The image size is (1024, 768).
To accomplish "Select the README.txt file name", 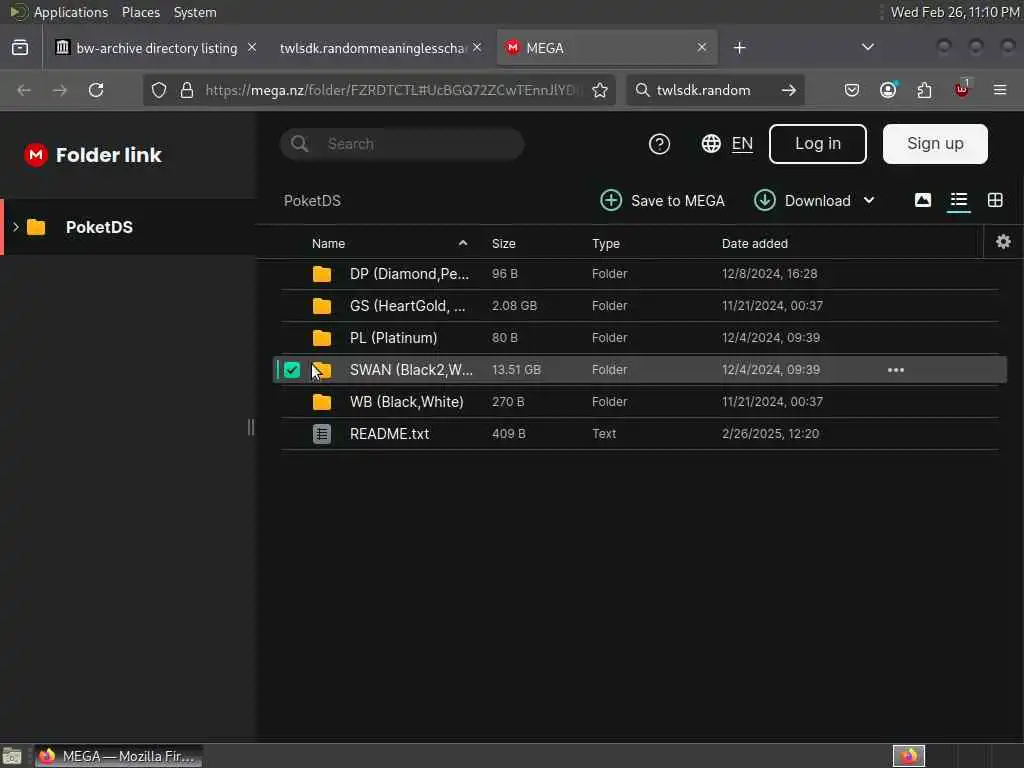I will pos(389,434).
